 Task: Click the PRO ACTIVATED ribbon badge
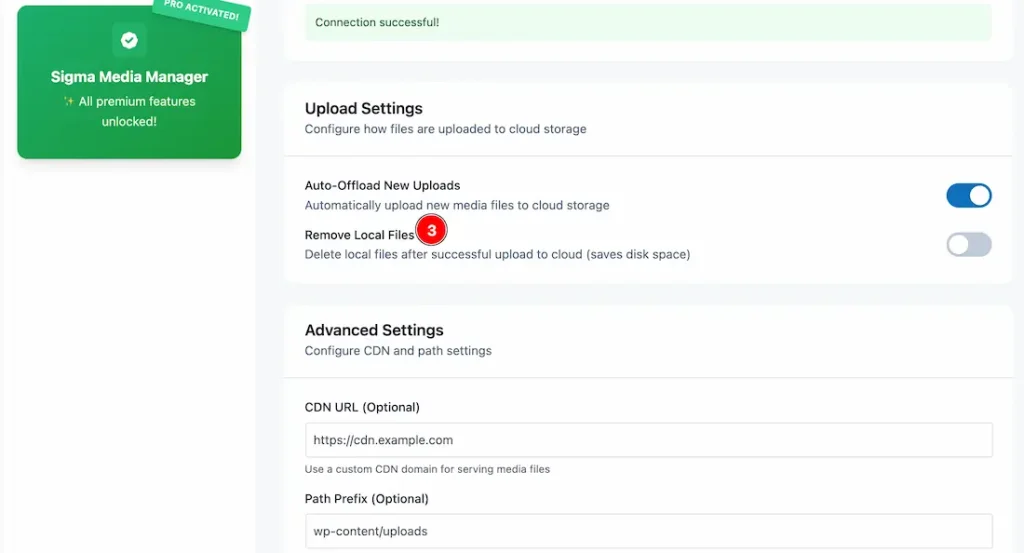coord(201,11)
